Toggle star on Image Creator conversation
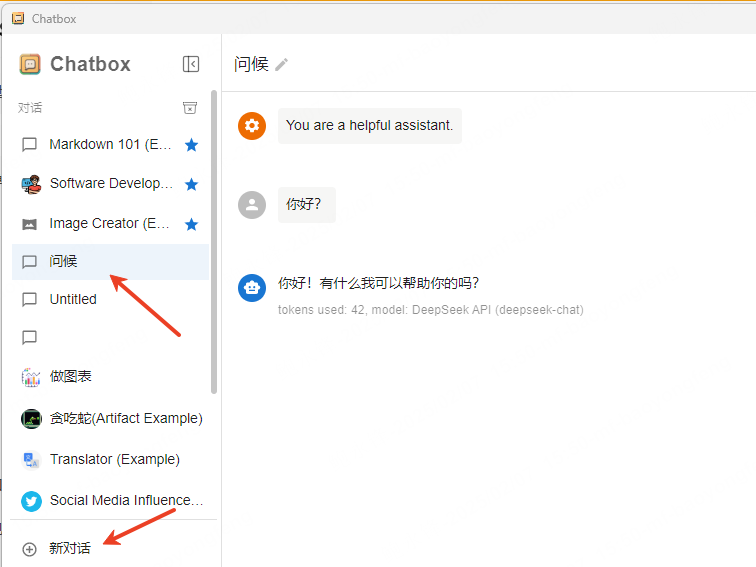 coord(191,224)
